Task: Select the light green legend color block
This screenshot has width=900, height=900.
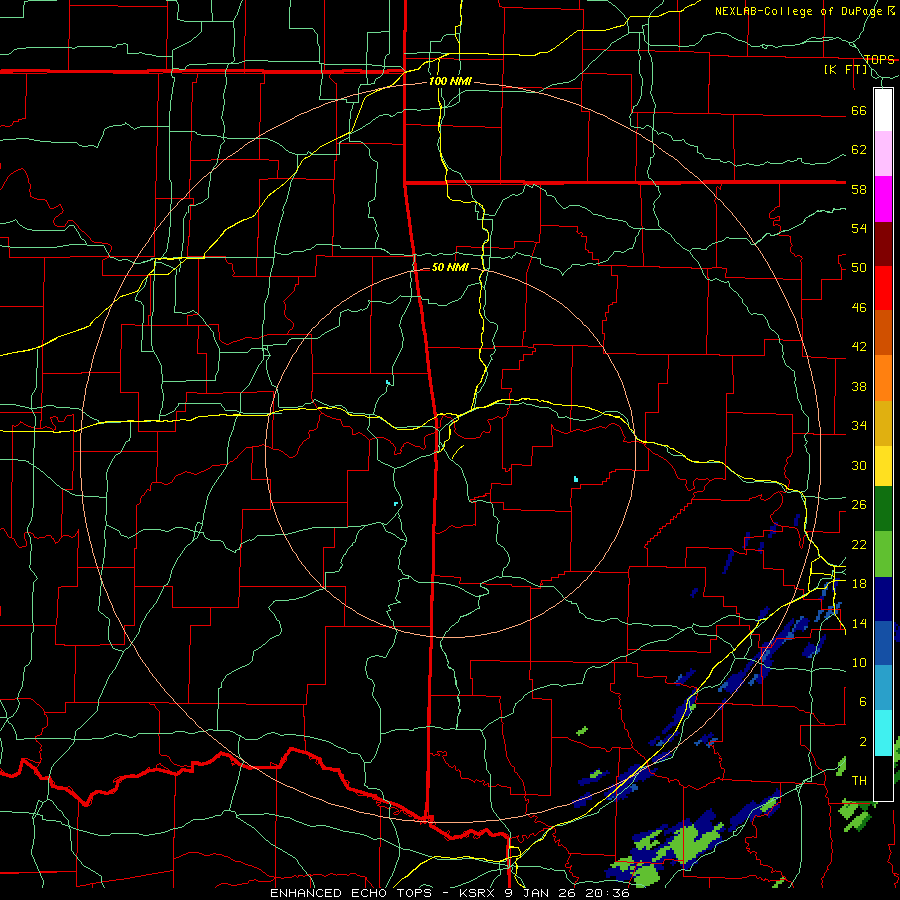Action: click(883, 554)
